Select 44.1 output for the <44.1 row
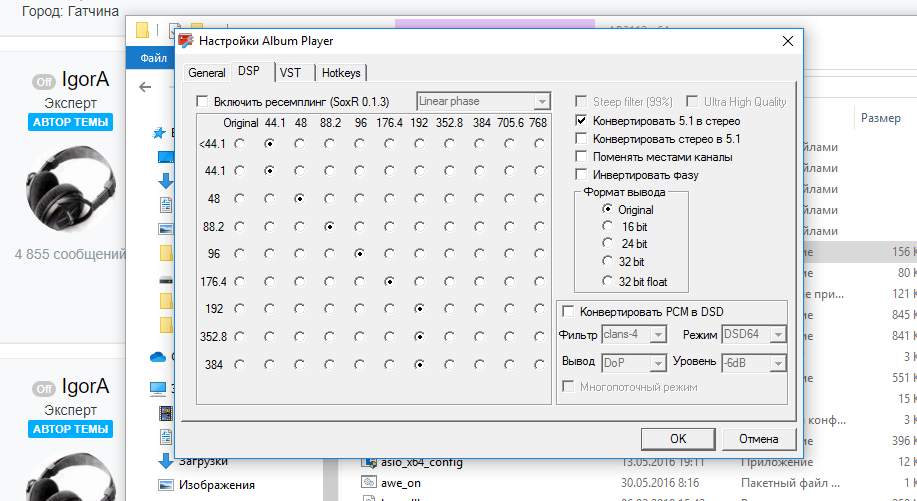 (x=269, y=143)
